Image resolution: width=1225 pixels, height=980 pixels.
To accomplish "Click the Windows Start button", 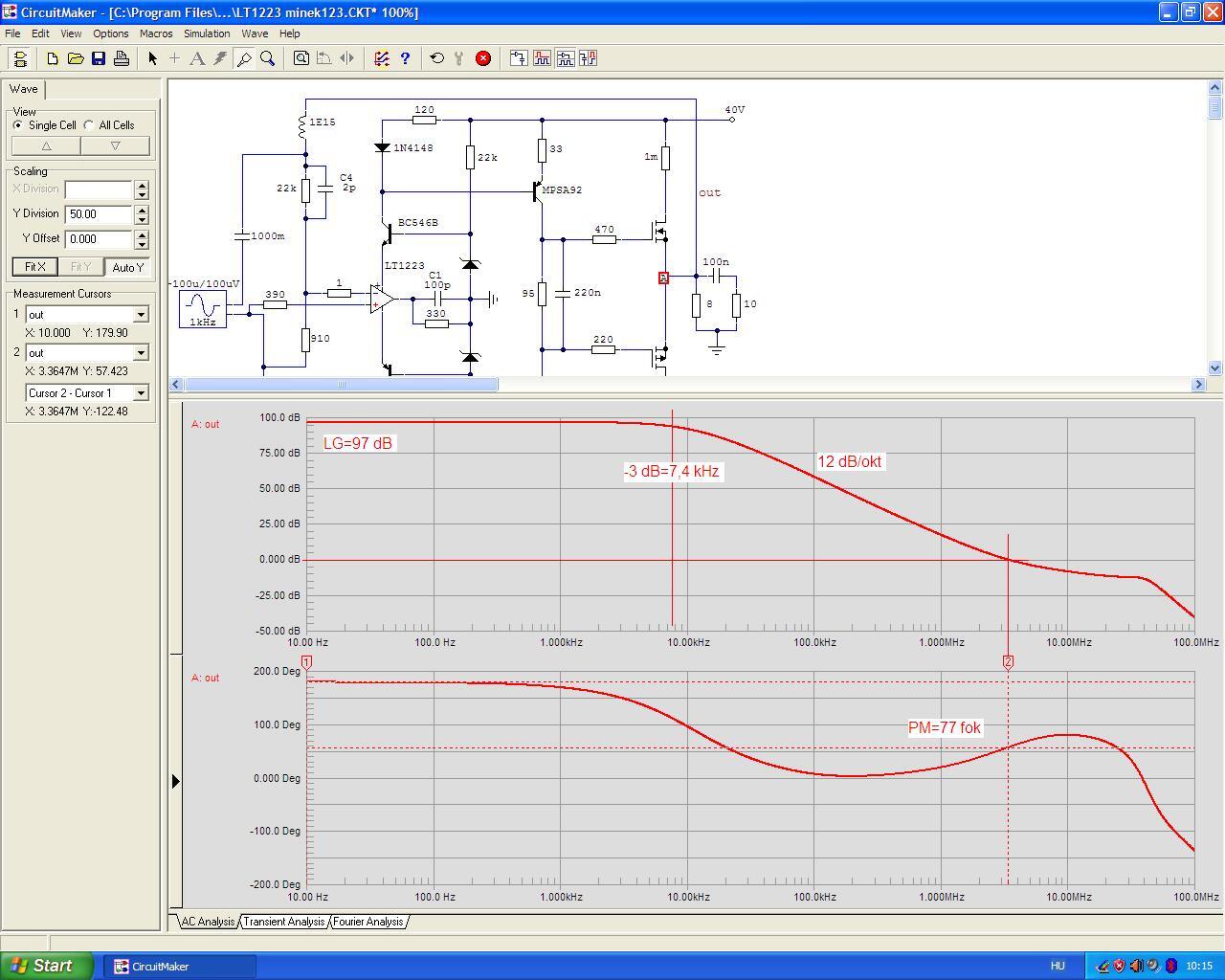I will tap(47, 966).
